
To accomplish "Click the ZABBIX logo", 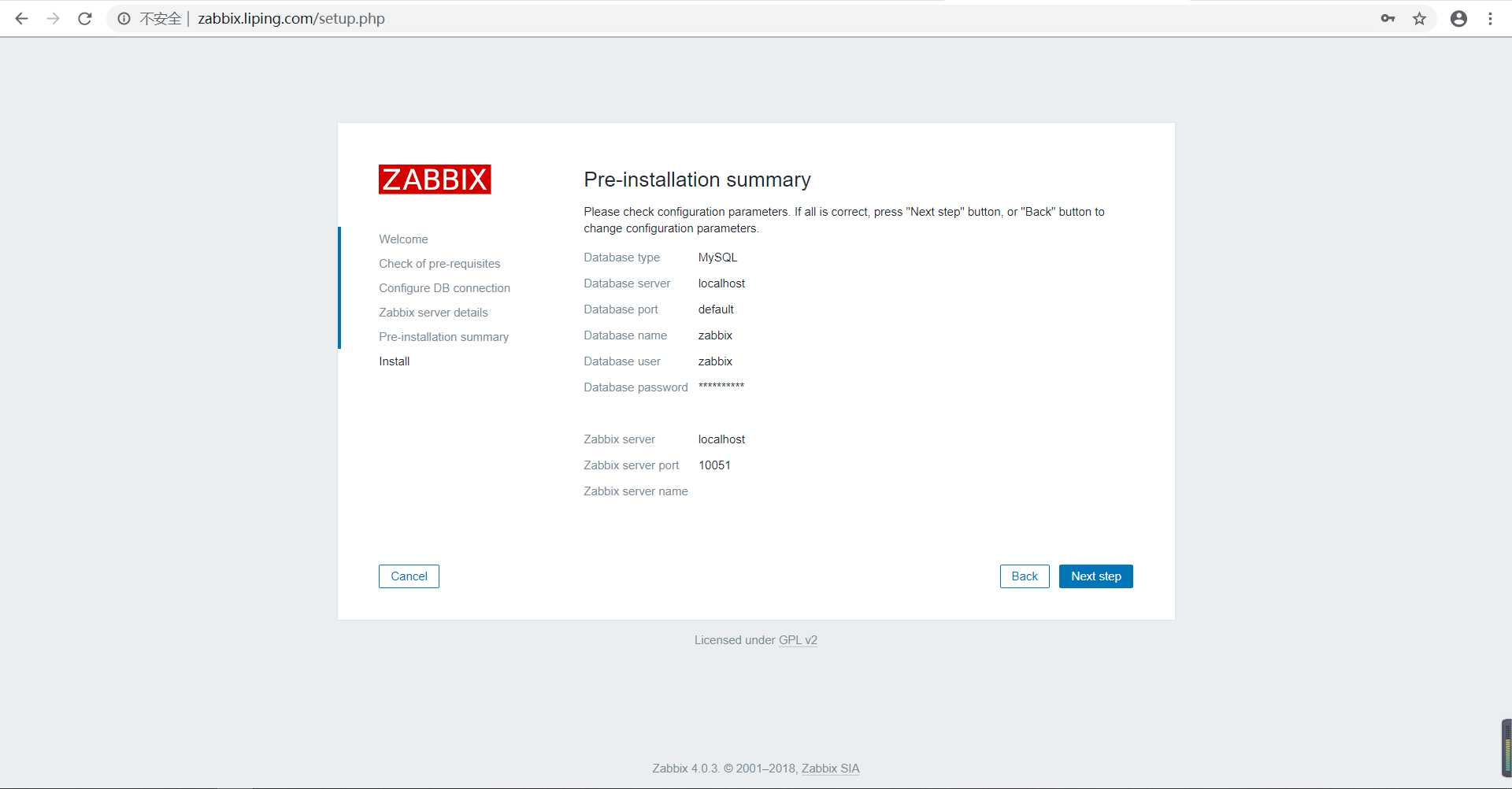I will [x=435, y=180].
